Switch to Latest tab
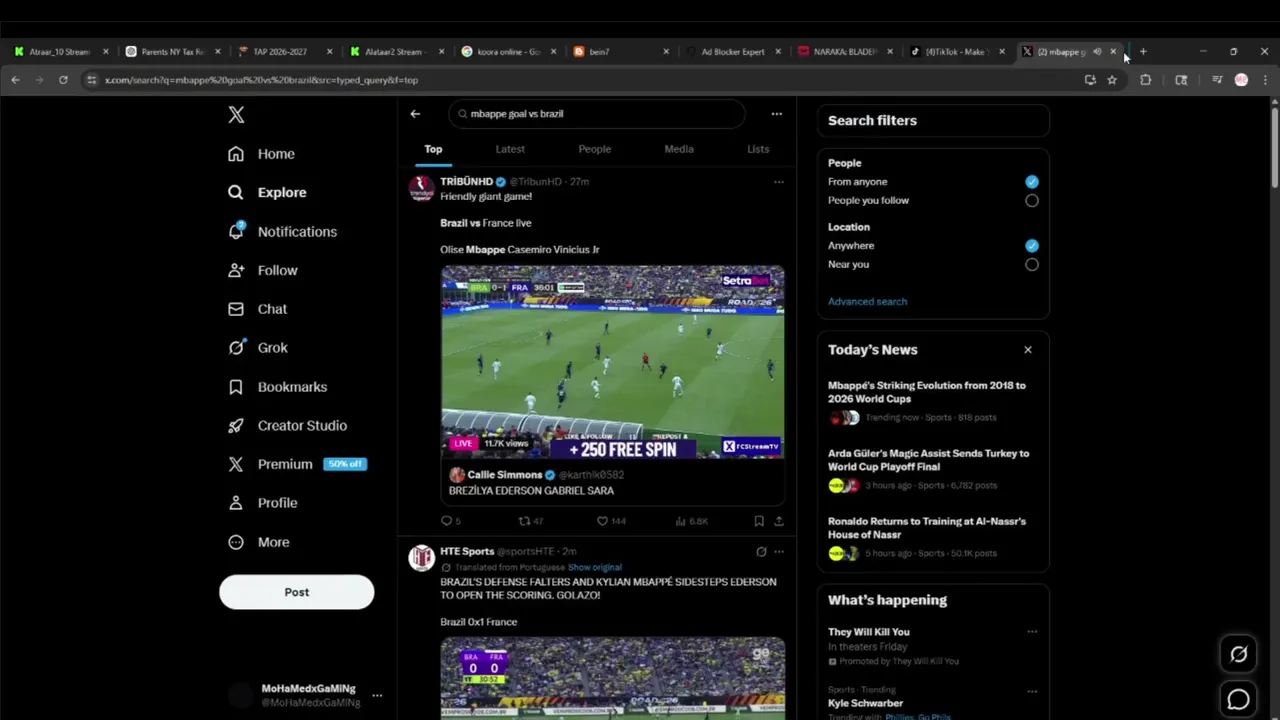The height and width of the screenshot is (720, 1280). point(510,149)
